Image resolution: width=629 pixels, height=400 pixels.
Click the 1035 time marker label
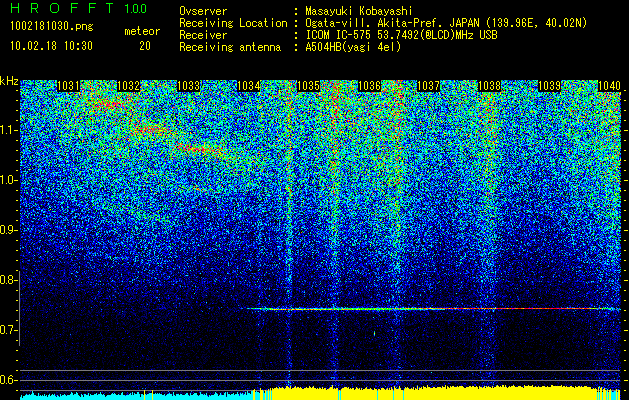point(308,86)
